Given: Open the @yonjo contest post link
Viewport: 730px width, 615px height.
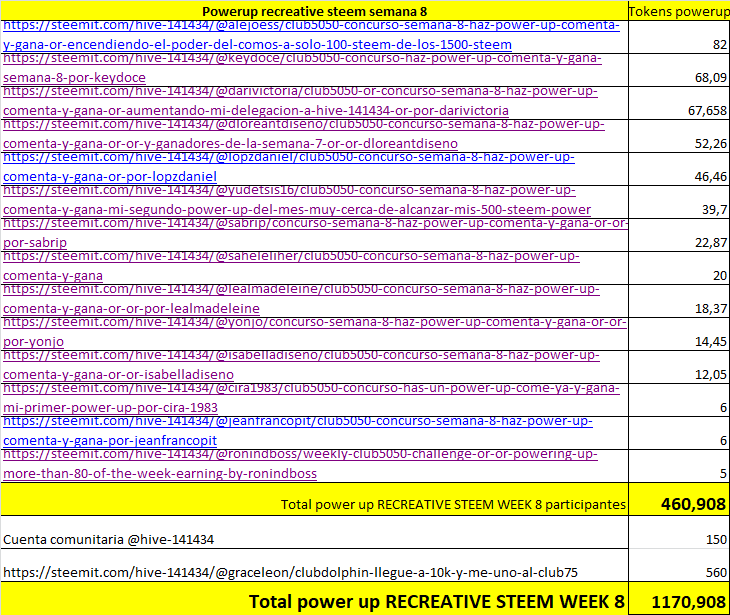Looking at the screenshot, I should pyautogui.click(x=315, y=332).
